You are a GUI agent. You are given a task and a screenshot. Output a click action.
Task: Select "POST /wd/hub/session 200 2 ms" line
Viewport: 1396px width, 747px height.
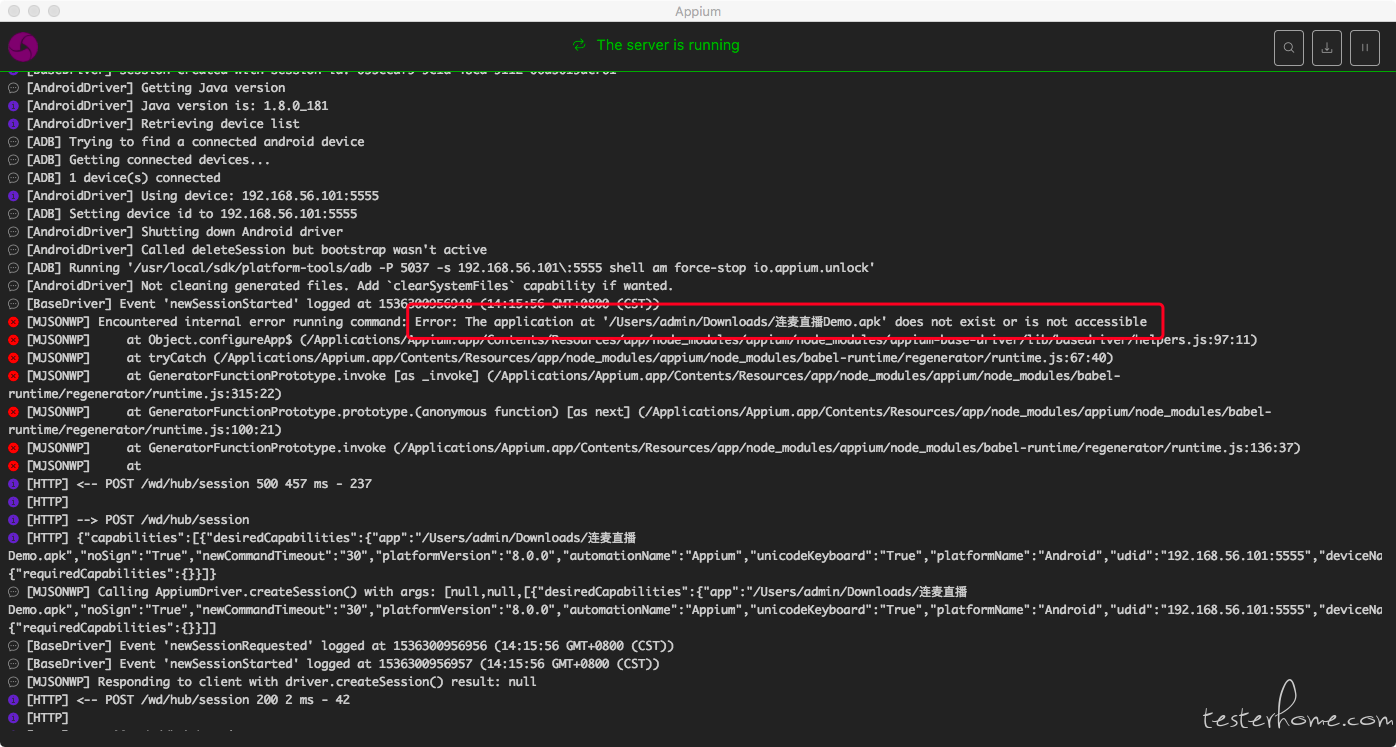click(x=188, y=699)
